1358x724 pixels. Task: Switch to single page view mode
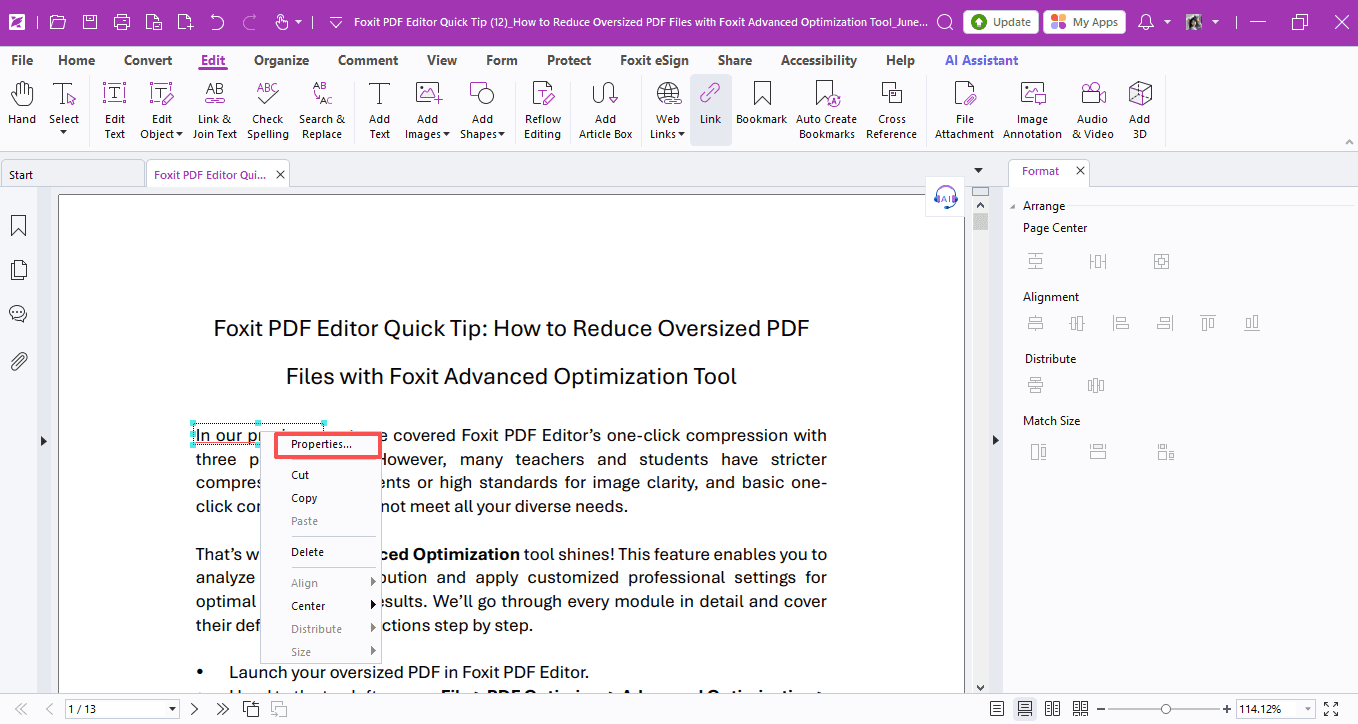click(x=997, y=709)
